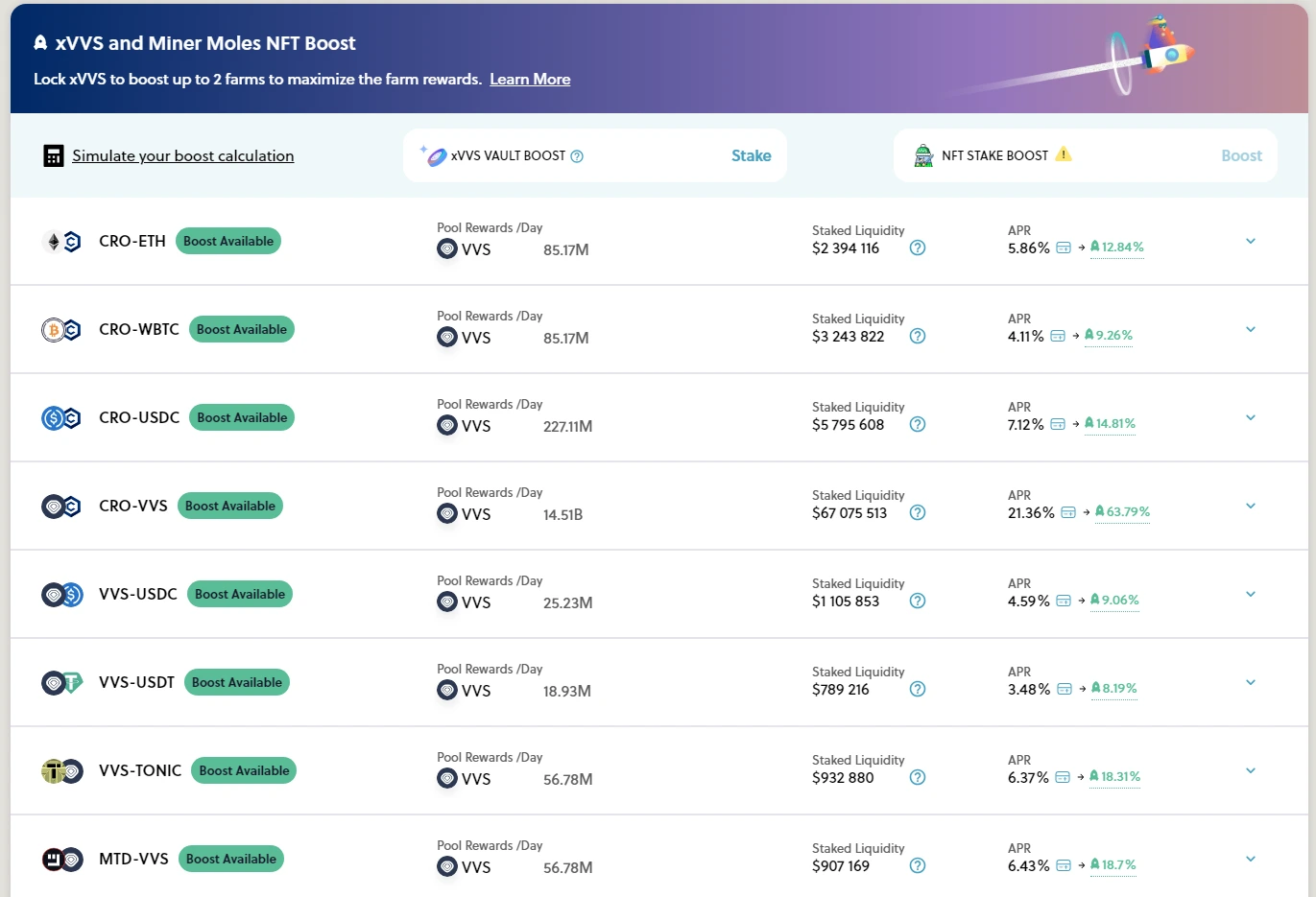Click boosted APR 63.79% for CRO-VVS

pos(1123,512)
